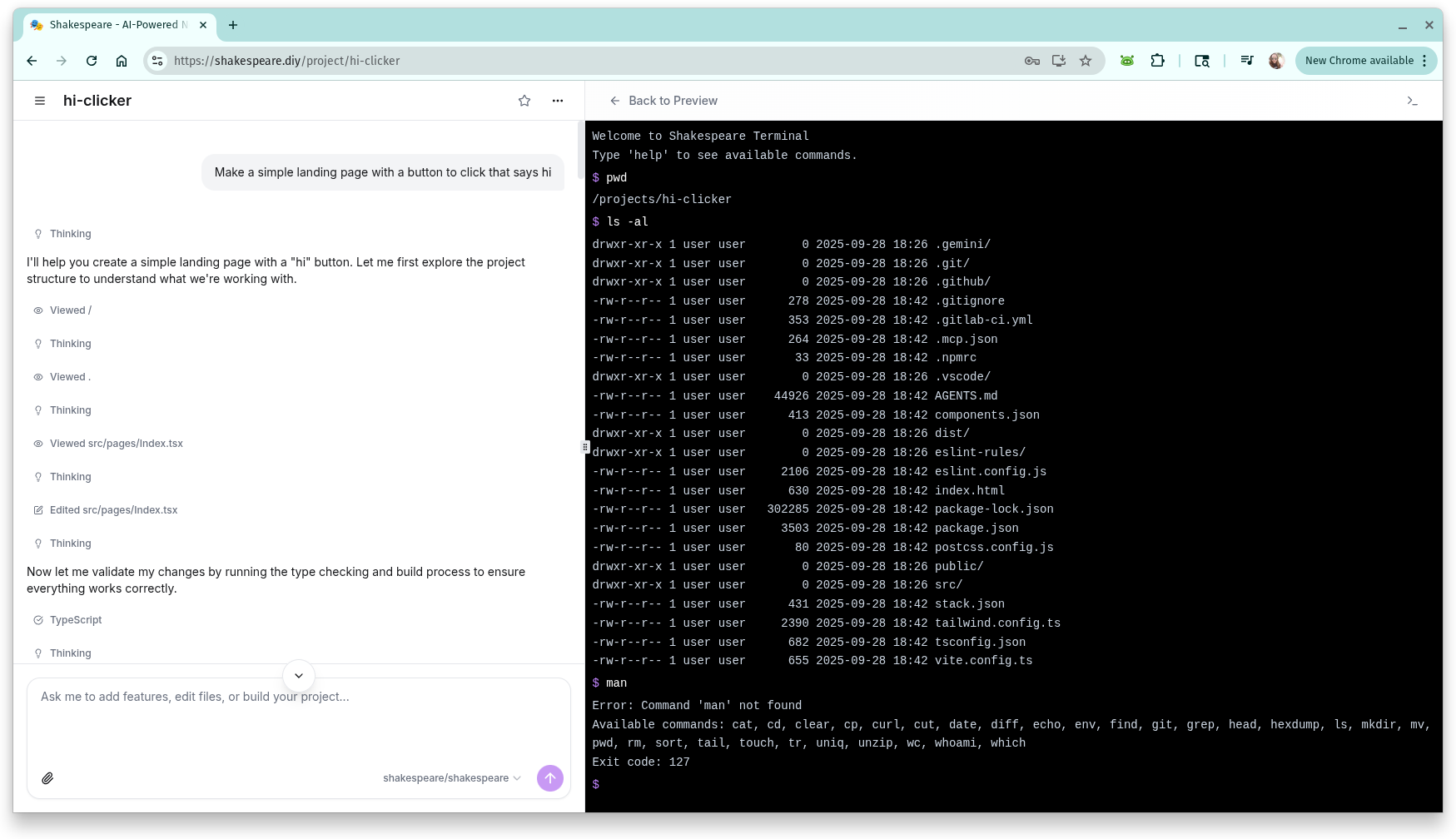Image resolution: width=1456 pixels, height=839 pixels.
Task: Open the Chrome extensions puzzle icon
Action: coord(1157,60)
